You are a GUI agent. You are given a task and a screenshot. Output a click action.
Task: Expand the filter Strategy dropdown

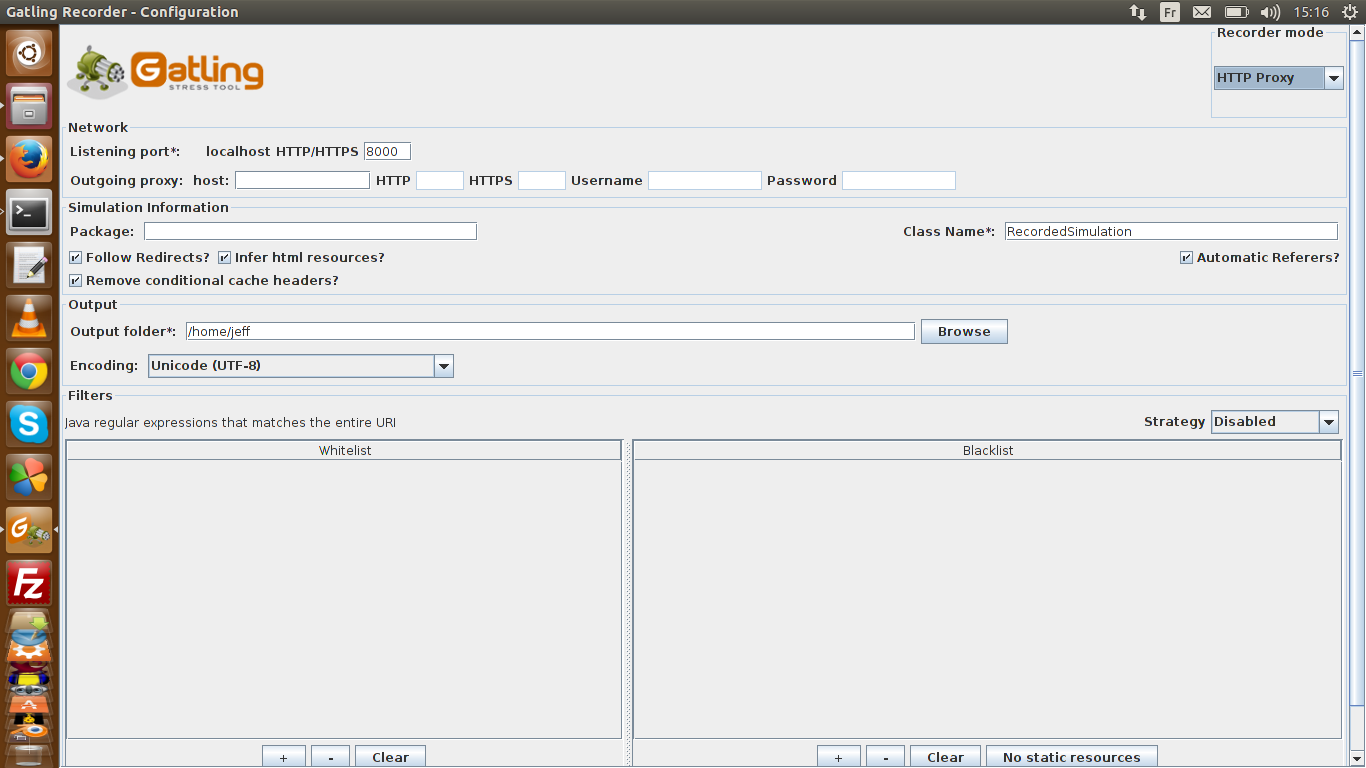click(1328, 422)
